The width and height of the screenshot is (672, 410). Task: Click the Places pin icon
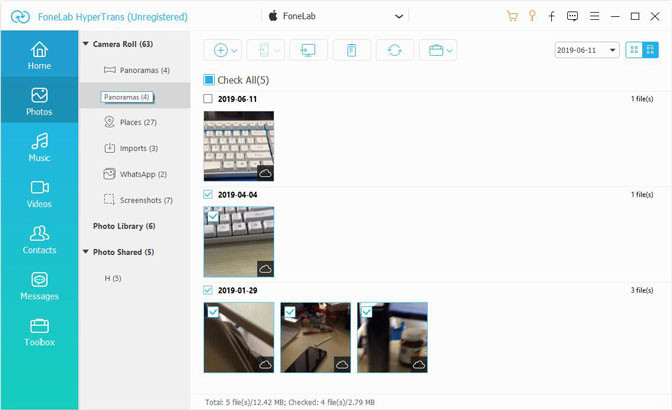coord(109,122)
